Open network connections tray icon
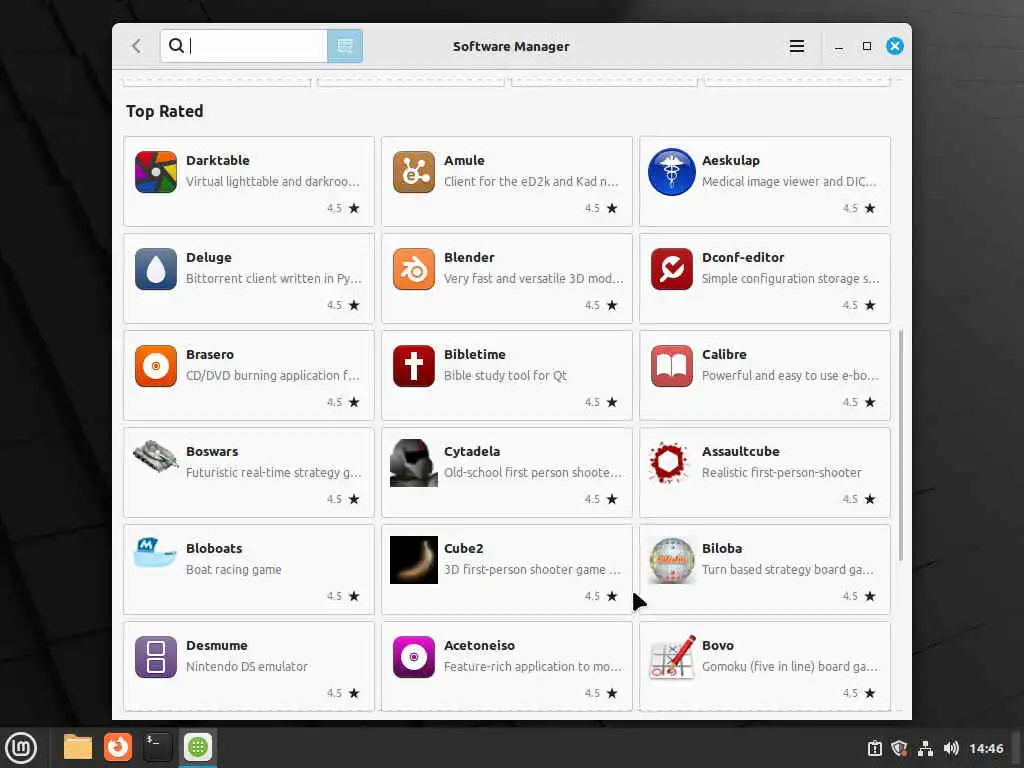The image size is (1024, 768). tap(925, 748)
